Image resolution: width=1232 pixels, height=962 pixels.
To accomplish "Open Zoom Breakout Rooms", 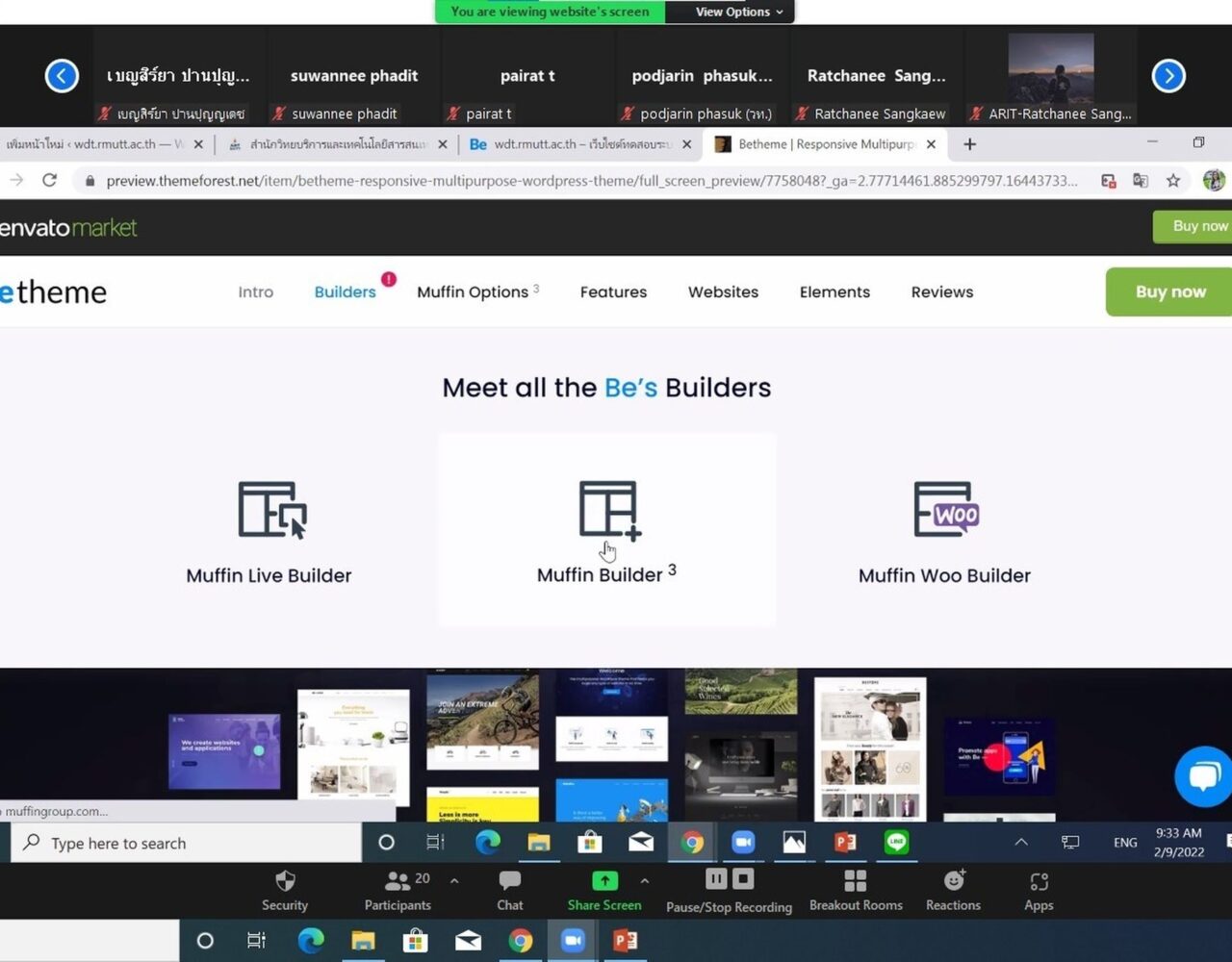I will 856,891.
